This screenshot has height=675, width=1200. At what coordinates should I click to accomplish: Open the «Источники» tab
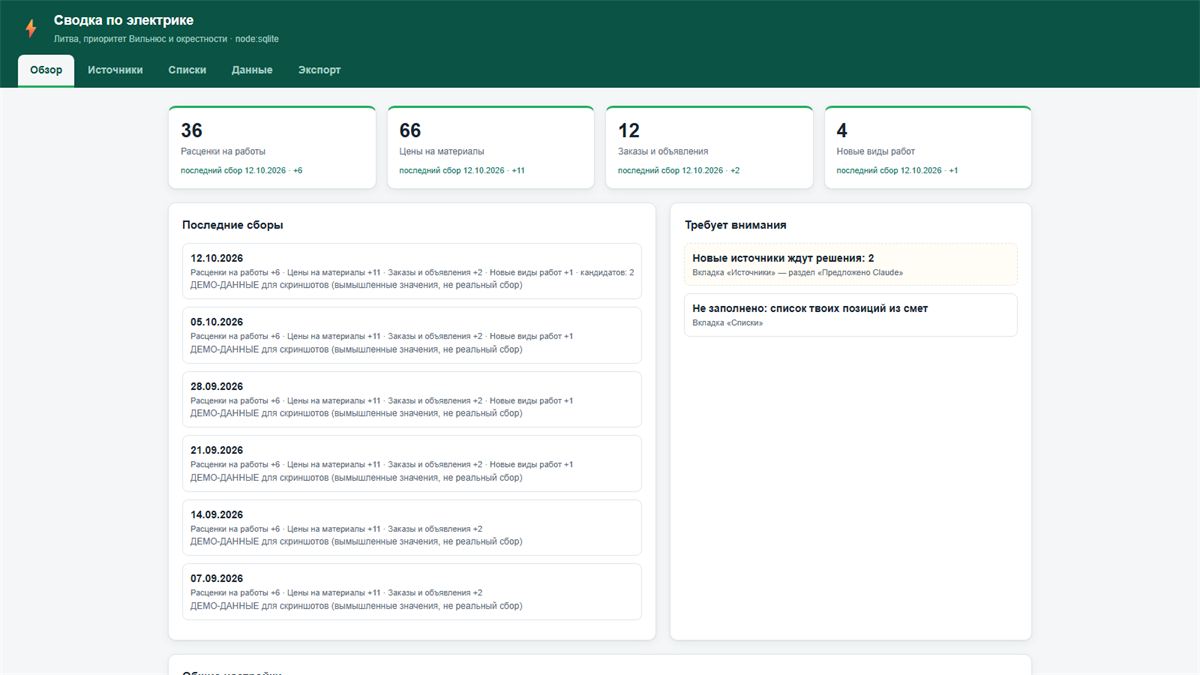115,70
